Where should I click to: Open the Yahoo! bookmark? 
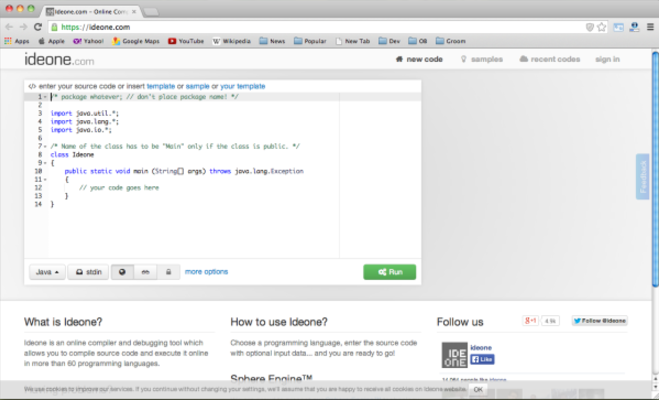pos(88,41)
